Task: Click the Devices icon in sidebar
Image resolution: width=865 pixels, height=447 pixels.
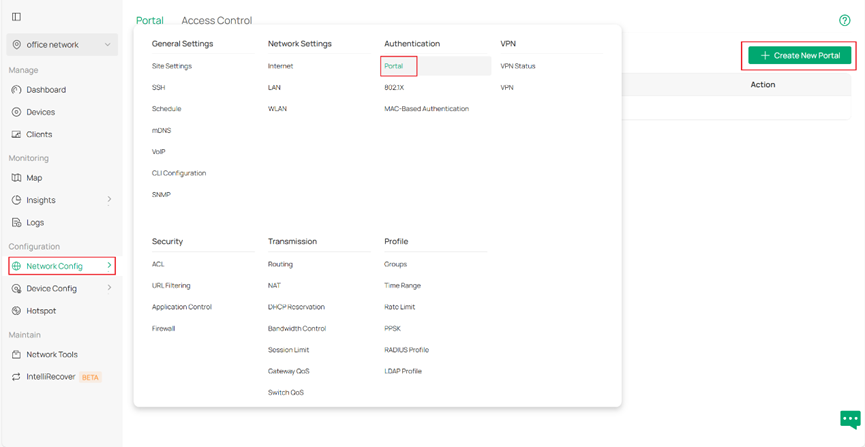Action: (x=16, y=112)
